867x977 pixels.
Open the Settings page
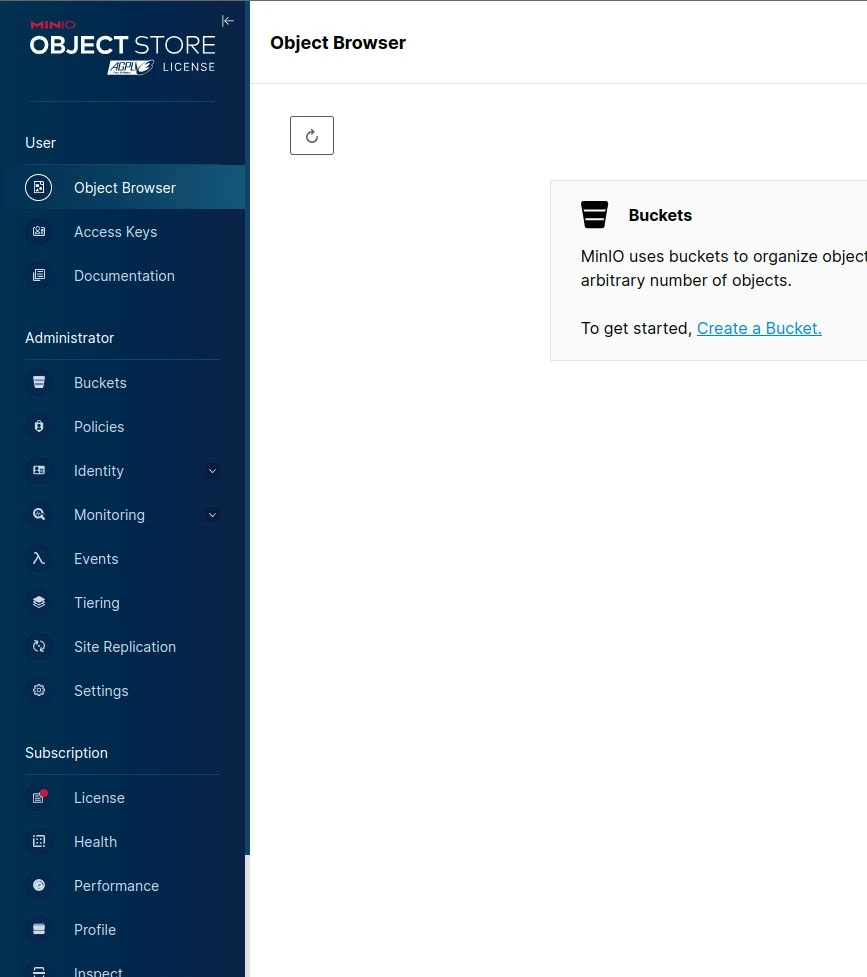(122, 690)
